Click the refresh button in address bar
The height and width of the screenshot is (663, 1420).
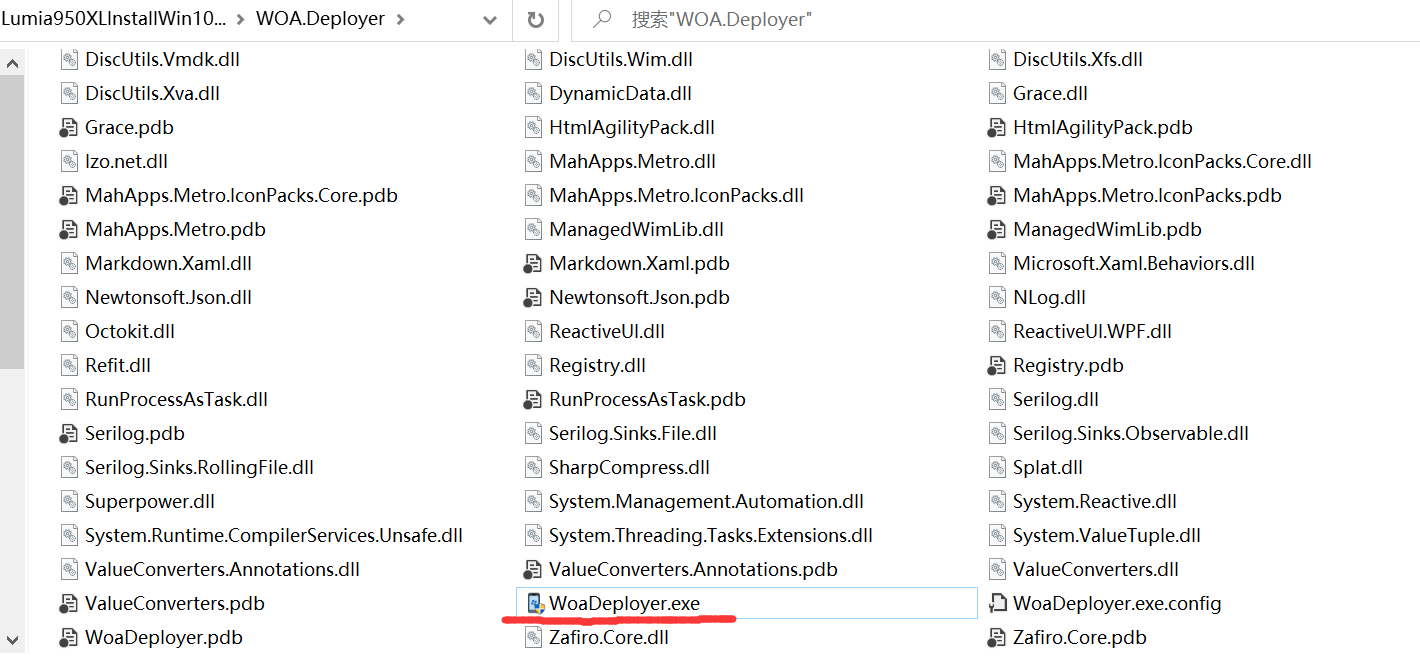[536, 20]
